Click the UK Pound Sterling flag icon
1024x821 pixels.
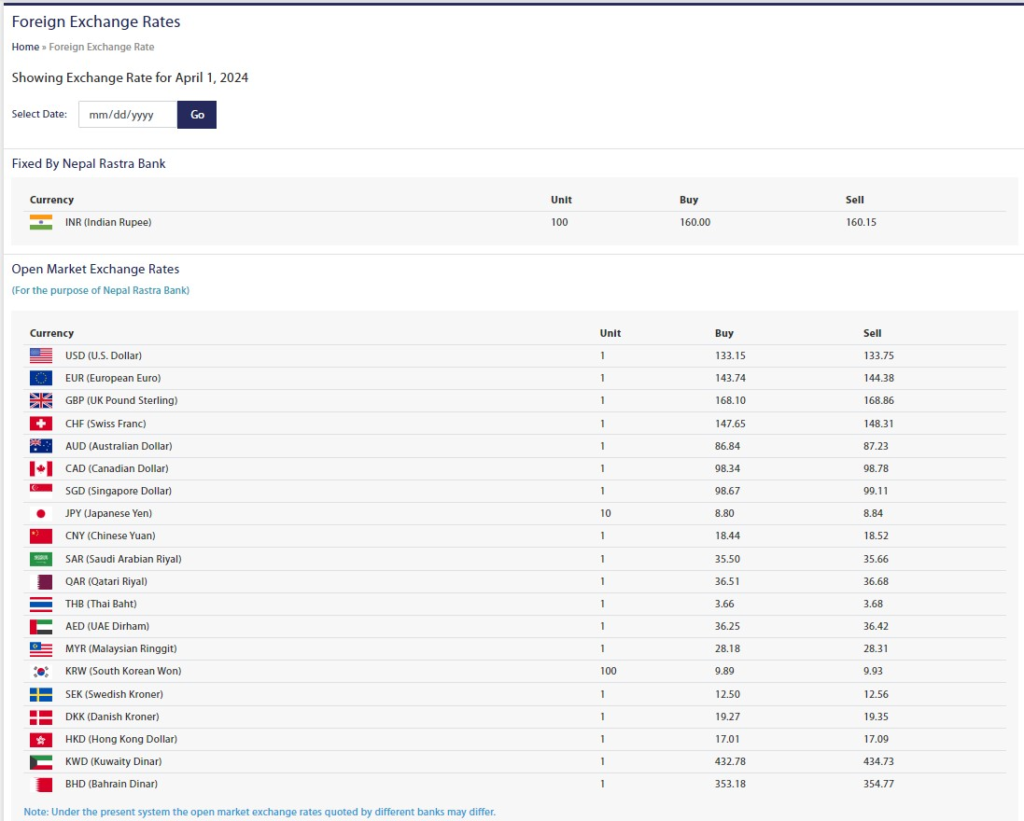tap(41, 401)
